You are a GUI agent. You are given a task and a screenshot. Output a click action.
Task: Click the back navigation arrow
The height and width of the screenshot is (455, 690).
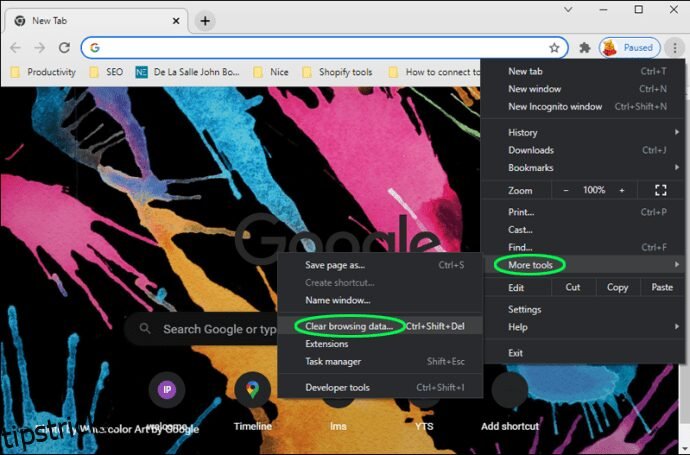pos(16,47)
